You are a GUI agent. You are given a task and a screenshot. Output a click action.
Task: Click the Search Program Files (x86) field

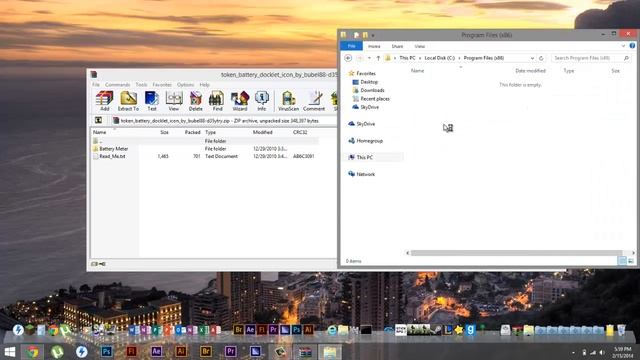pos(590,58)
